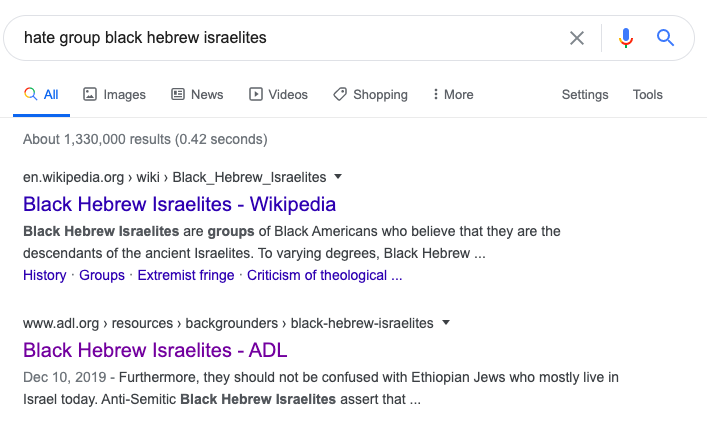Viewport: 707px width, 433px height.
Task: Click the blue magnifying glass search button
Action: click(x=666, y=38)
